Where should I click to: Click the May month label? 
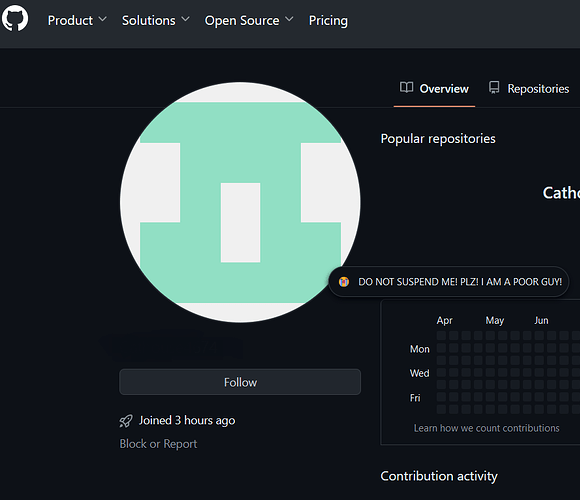point(495,320)
